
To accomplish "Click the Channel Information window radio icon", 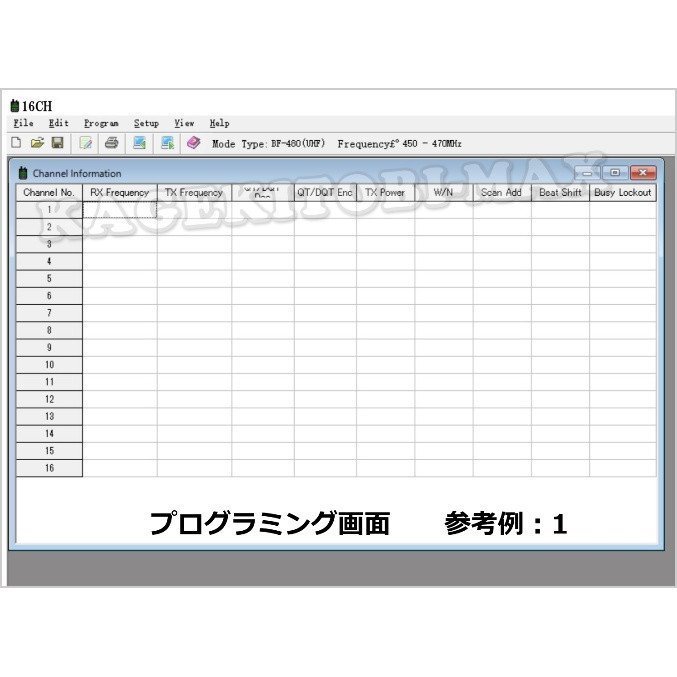I will coord(23,173).
